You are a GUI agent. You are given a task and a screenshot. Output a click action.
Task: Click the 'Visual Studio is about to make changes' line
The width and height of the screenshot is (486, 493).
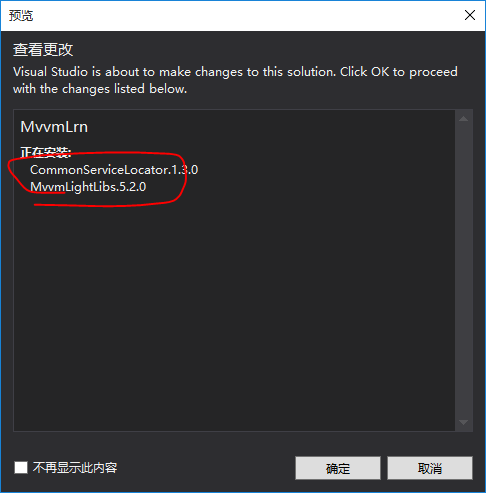point(235,72)
